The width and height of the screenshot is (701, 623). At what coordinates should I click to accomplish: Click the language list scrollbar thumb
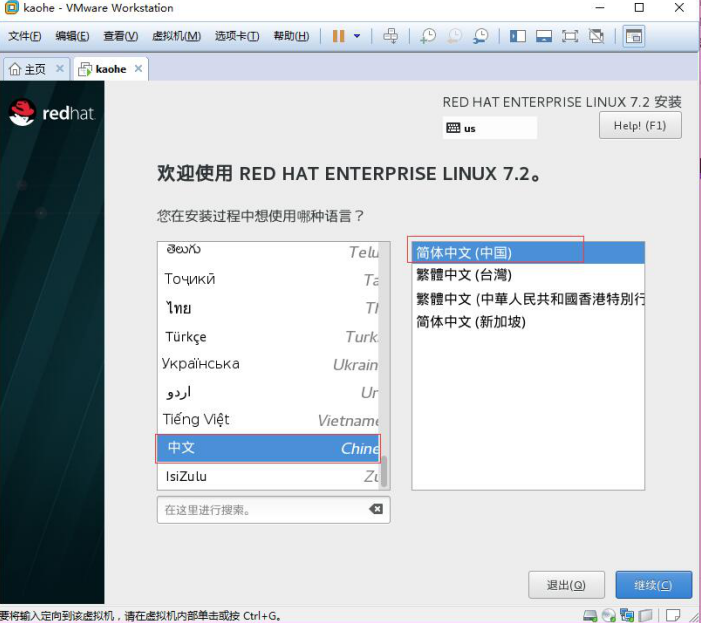[x=384, y=471]
